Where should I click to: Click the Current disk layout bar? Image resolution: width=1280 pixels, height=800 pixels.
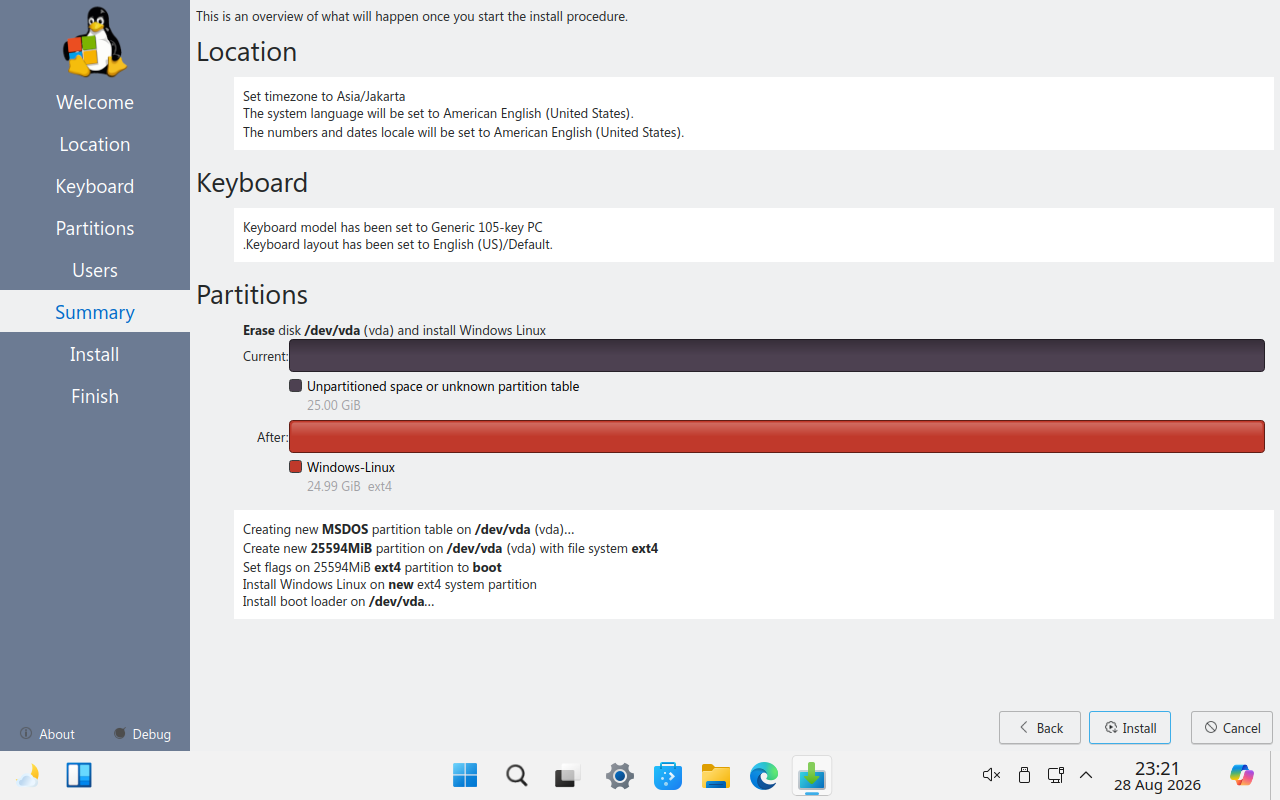click(x=777, y=356)
